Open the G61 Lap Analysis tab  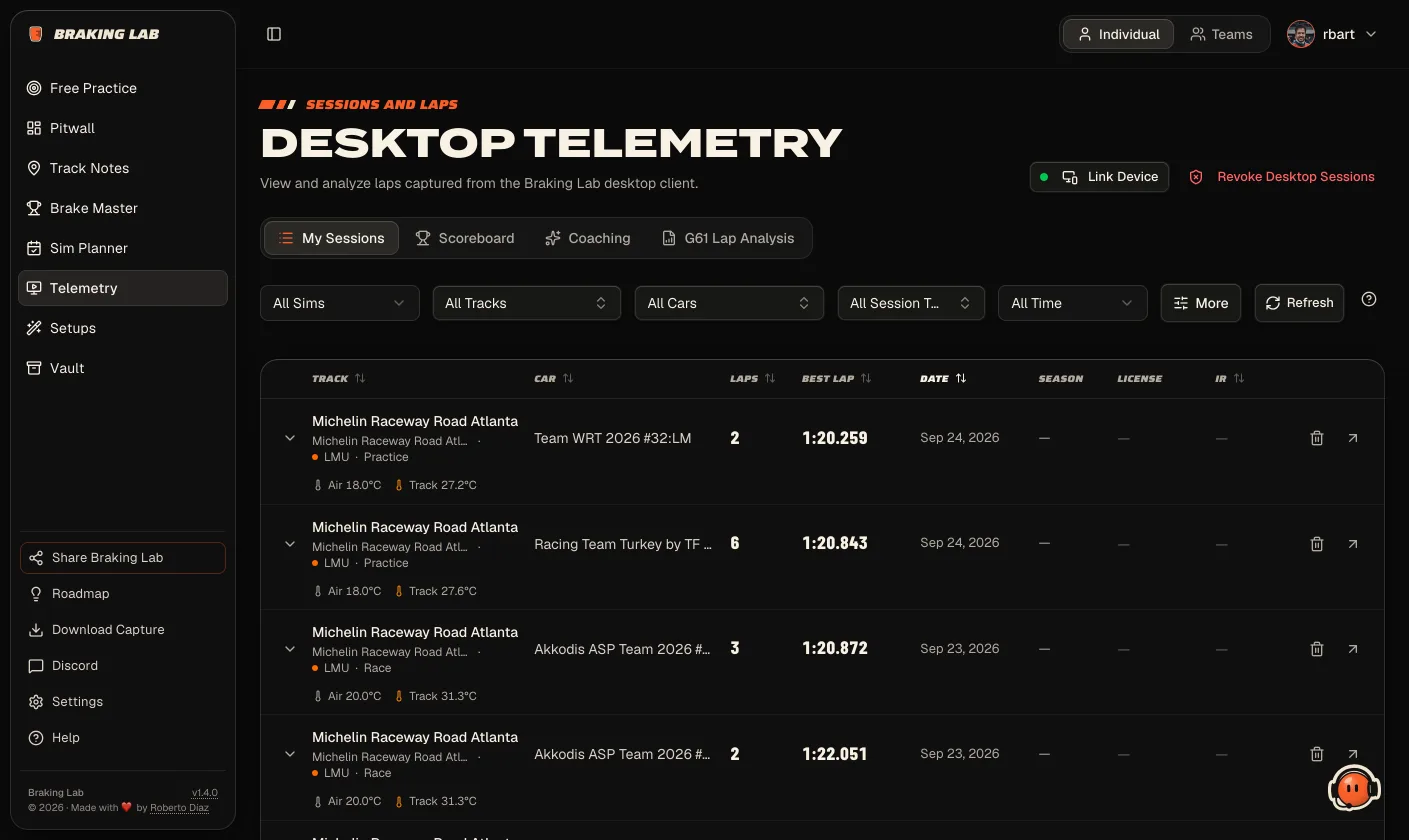(728, 238)
